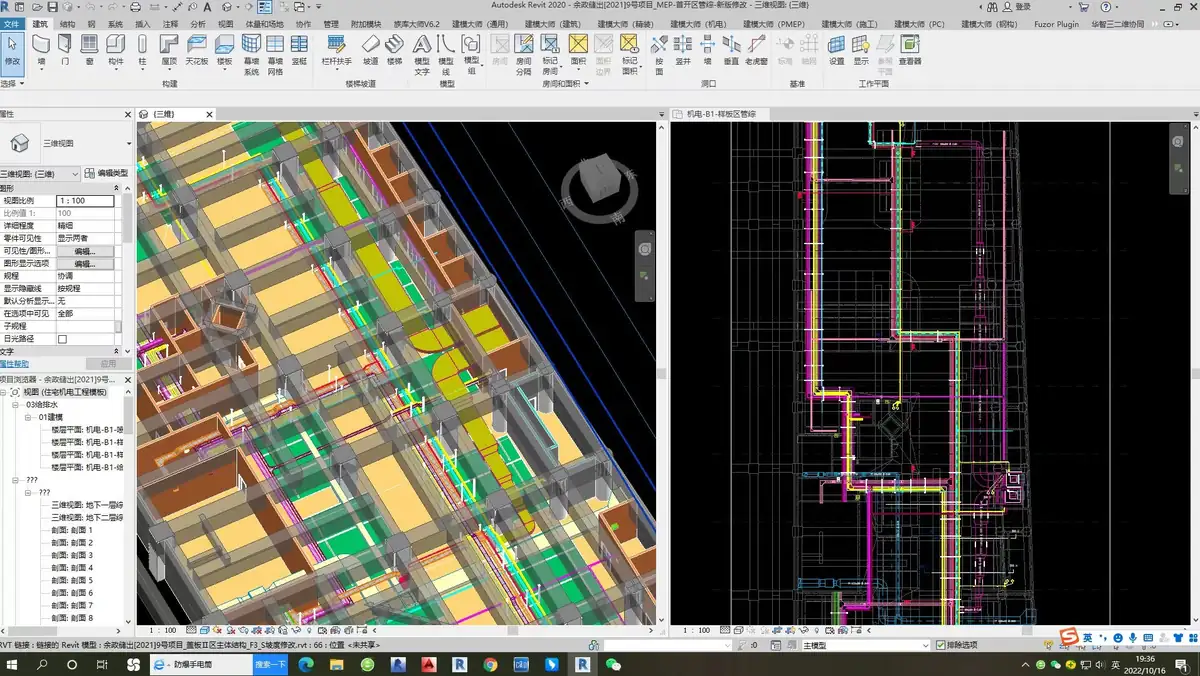Select the 墙 (Wall) tool

click(x=41, y=49)
